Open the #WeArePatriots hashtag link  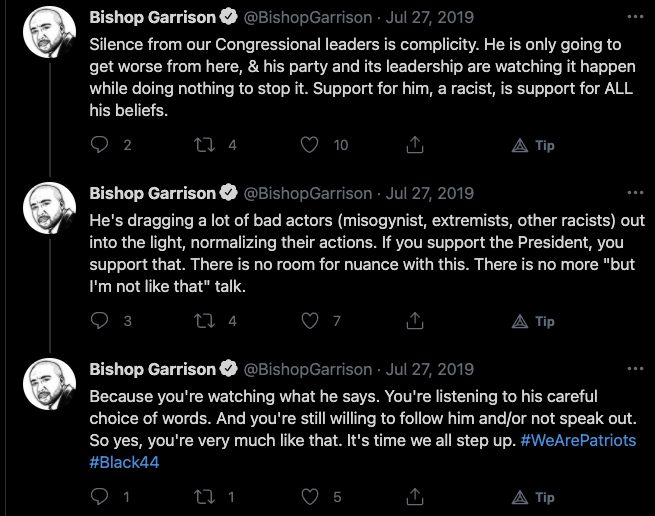click(578, 441)
